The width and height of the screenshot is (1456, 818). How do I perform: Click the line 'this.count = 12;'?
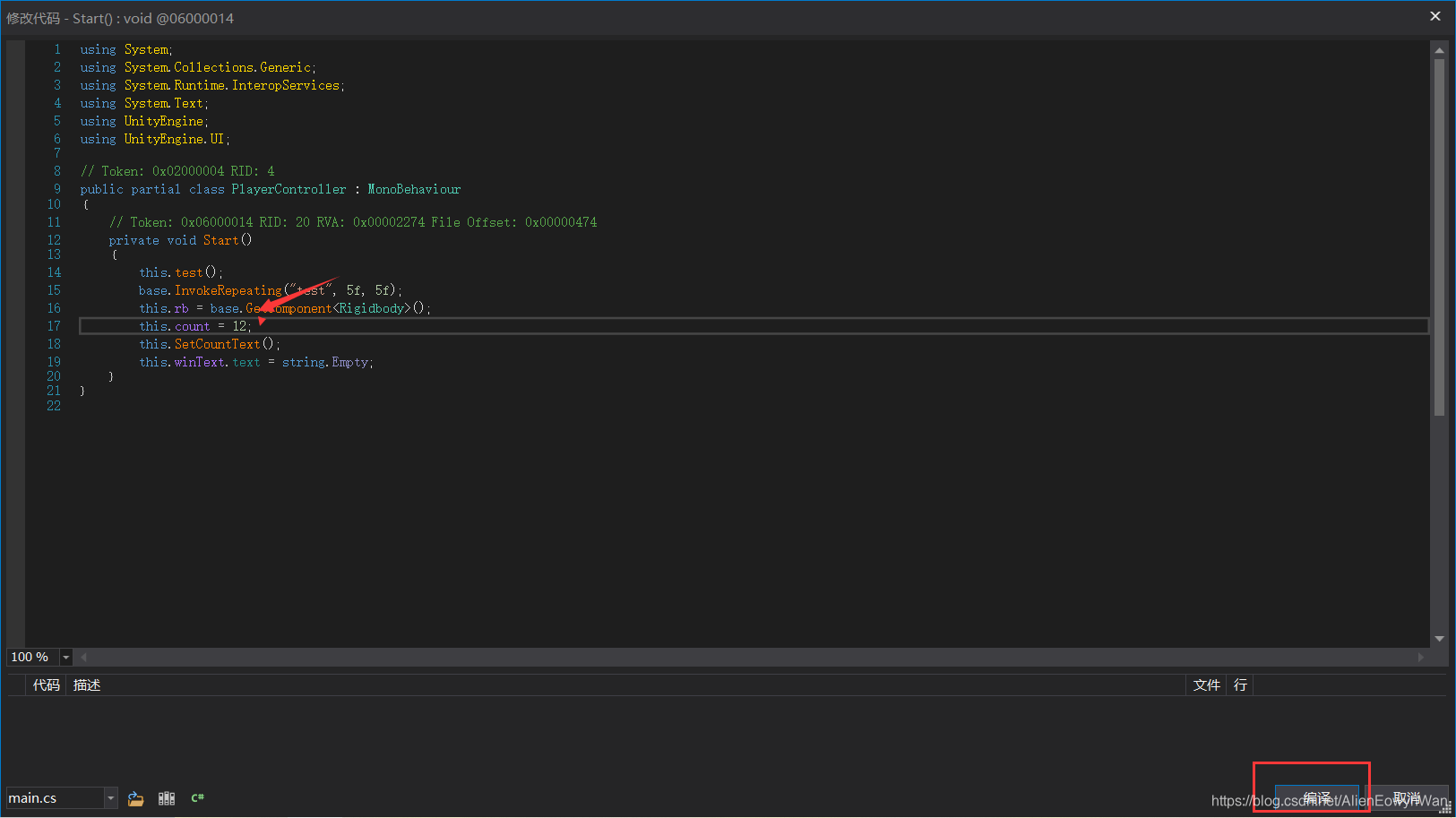(195, 326)
